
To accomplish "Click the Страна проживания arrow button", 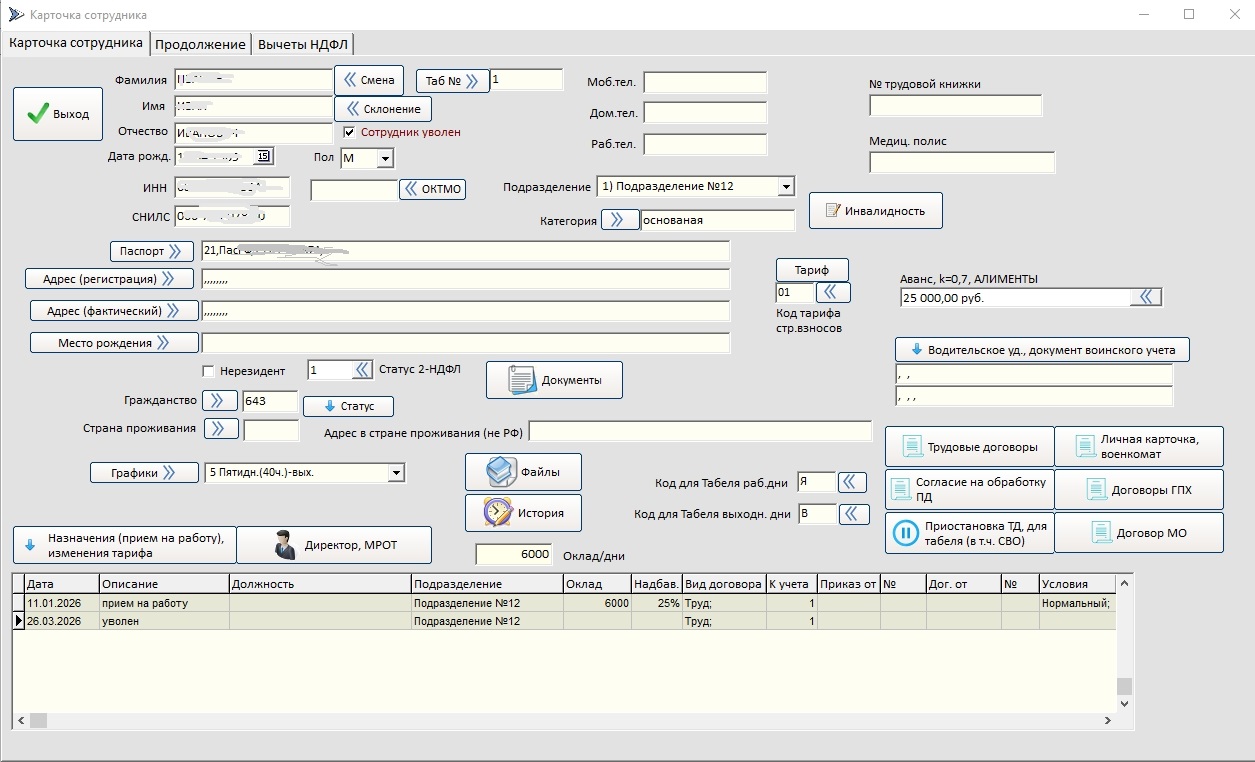I will pyautogui.click(x=222, y=429).
